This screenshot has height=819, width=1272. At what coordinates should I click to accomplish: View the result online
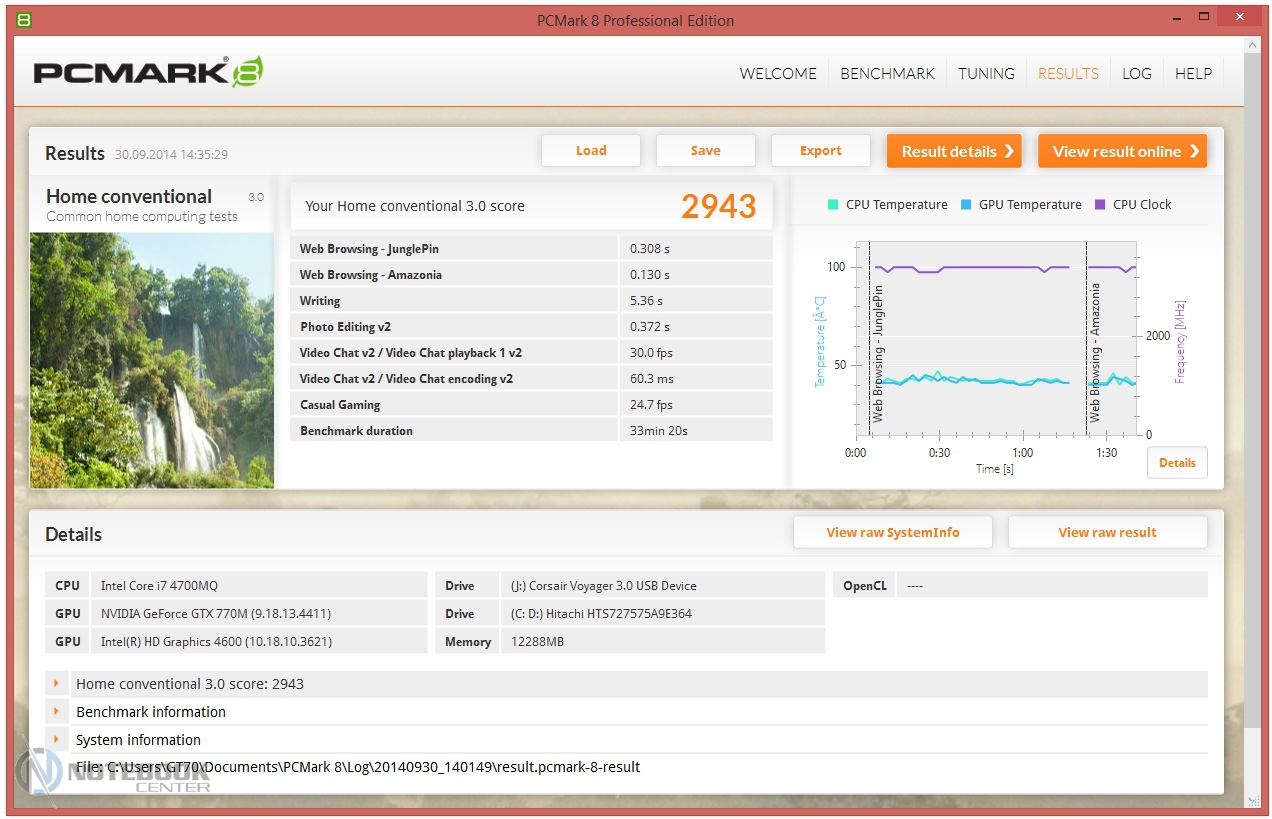(1122, 151)
